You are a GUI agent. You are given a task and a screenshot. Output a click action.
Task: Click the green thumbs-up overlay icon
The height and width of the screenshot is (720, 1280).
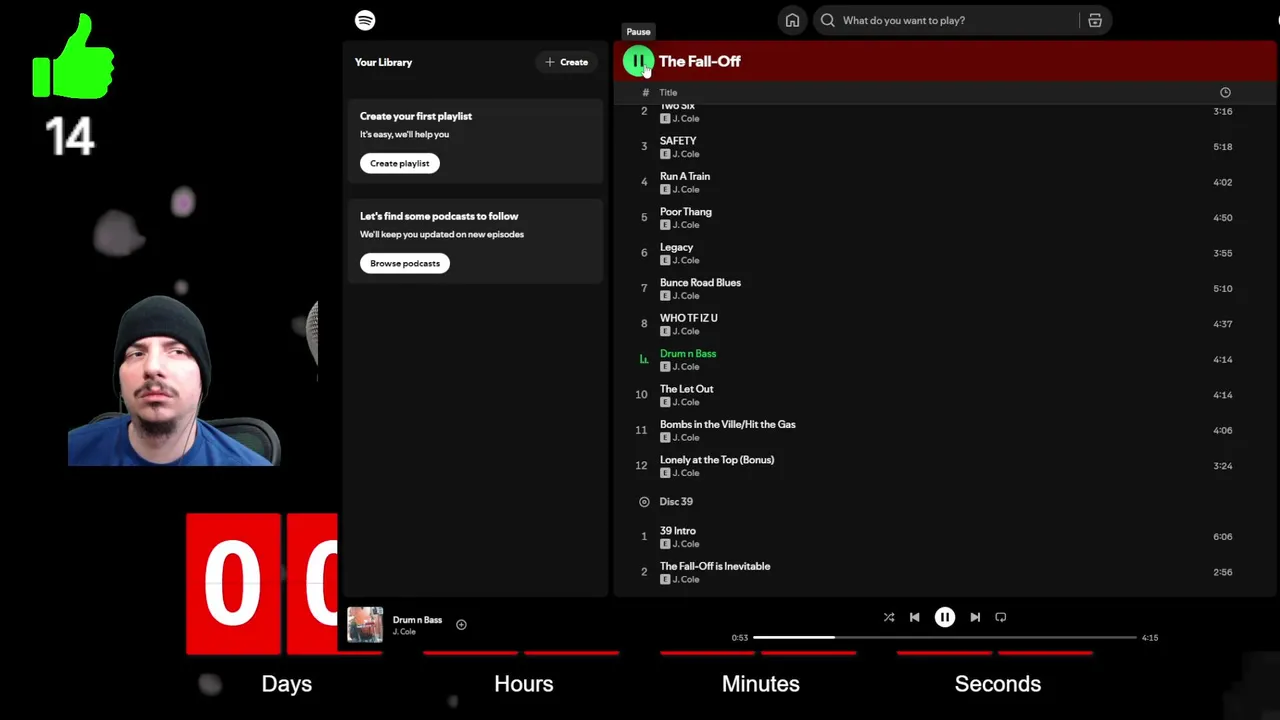pos(73,56)
